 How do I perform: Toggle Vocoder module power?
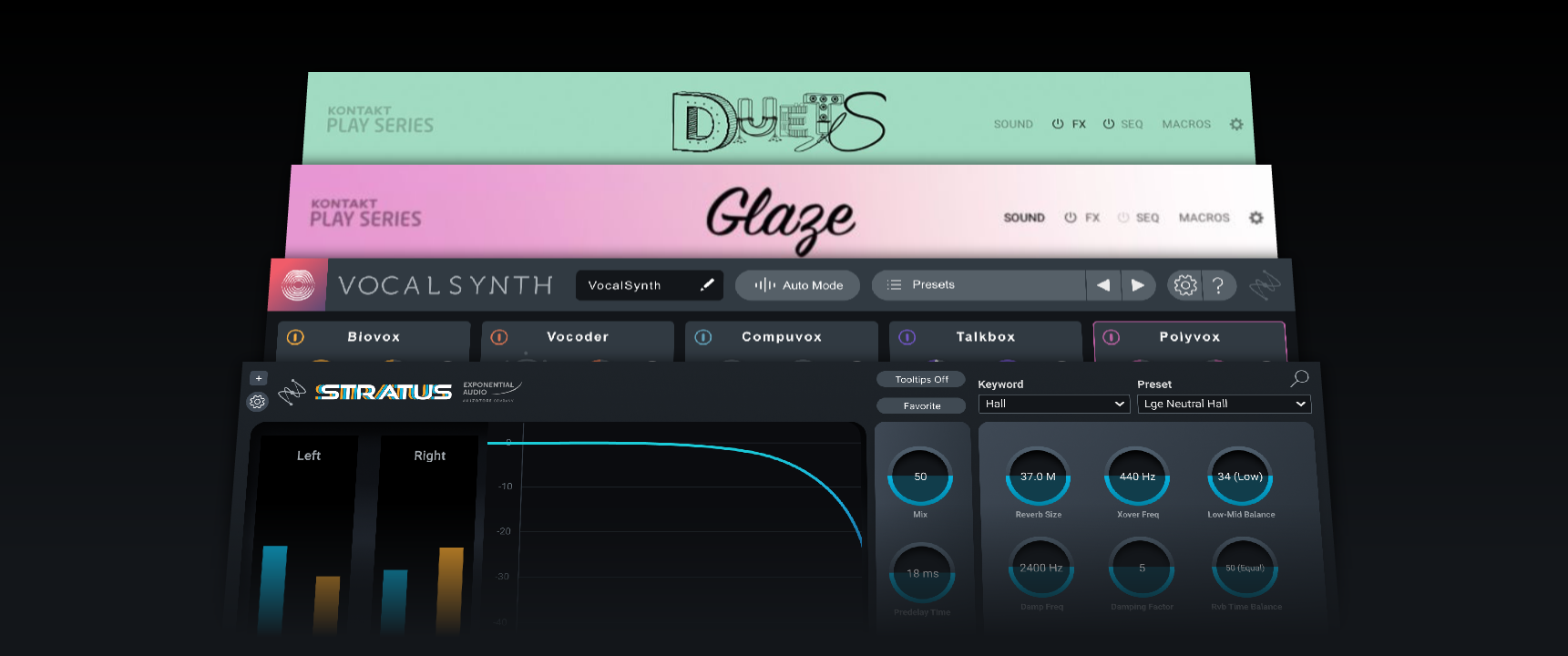[499, 337]
